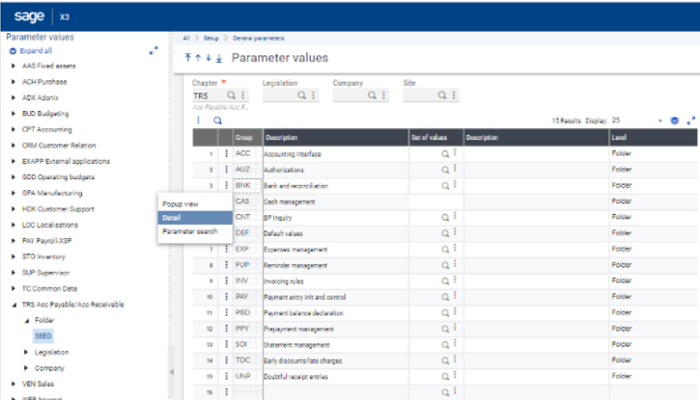Open row actions for the ACC group
Image resolution: width=700 pixels, height=400 pixels.
point(227,154)
